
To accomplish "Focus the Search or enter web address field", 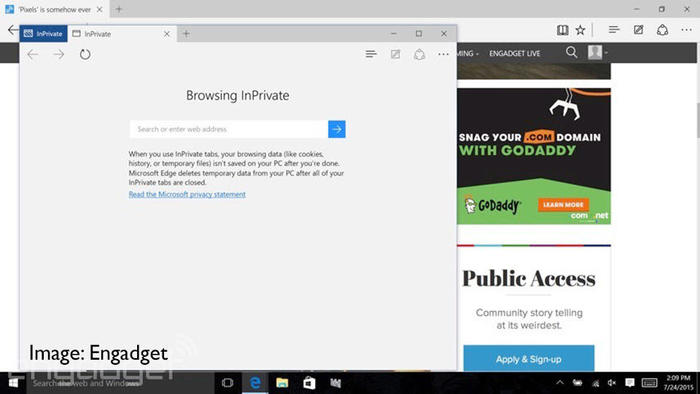I will pyautogui.click(x=229, y=129).
